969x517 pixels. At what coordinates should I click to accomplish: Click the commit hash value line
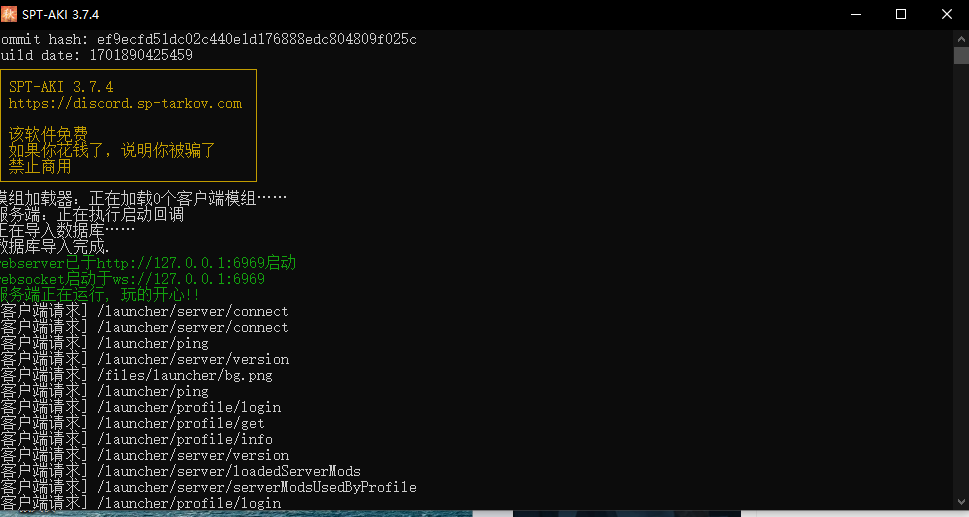coord(256,39)
